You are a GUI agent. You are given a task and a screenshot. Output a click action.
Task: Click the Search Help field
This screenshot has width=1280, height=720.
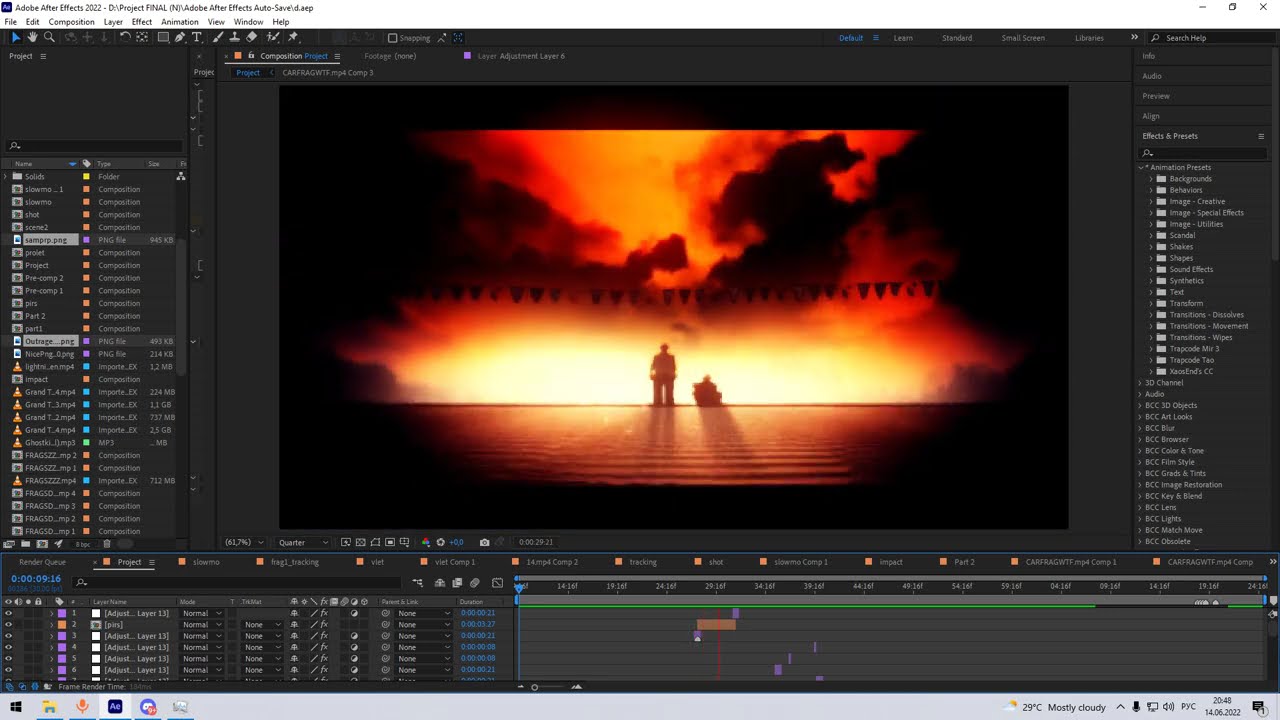(1209, 38)
